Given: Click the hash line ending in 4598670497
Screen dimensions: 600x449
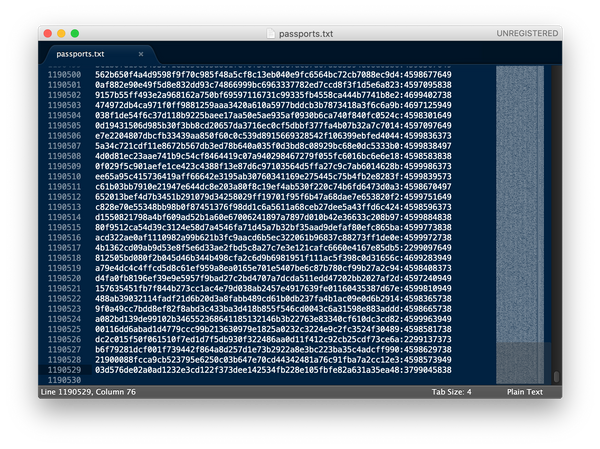Looking at the screenshot, I should tap(273, 187).
